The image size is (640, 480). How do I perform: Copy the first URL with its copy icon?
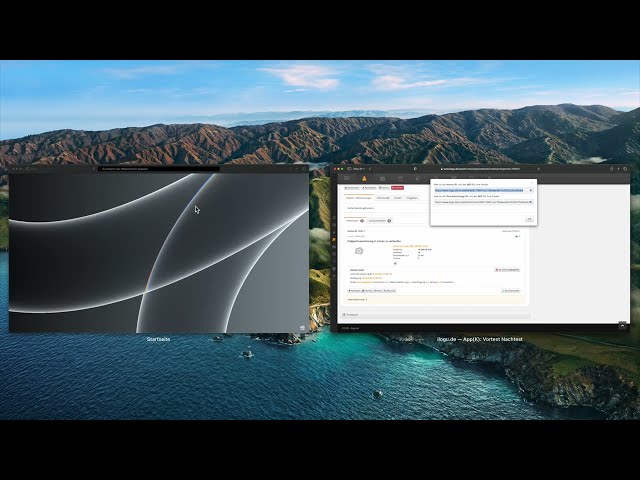coord(531,190)
